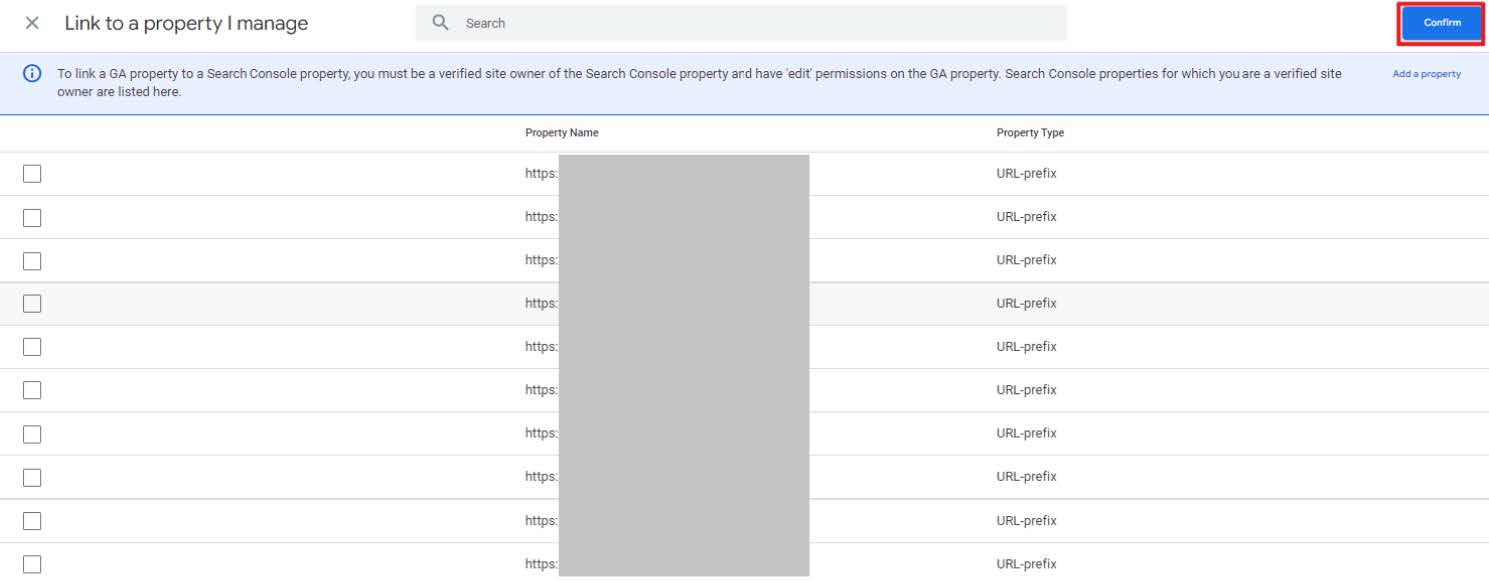The height and width of the screenshot is (583, 1489).
Task: Tick the checkbox in the ninth property row
Action: 32,521
